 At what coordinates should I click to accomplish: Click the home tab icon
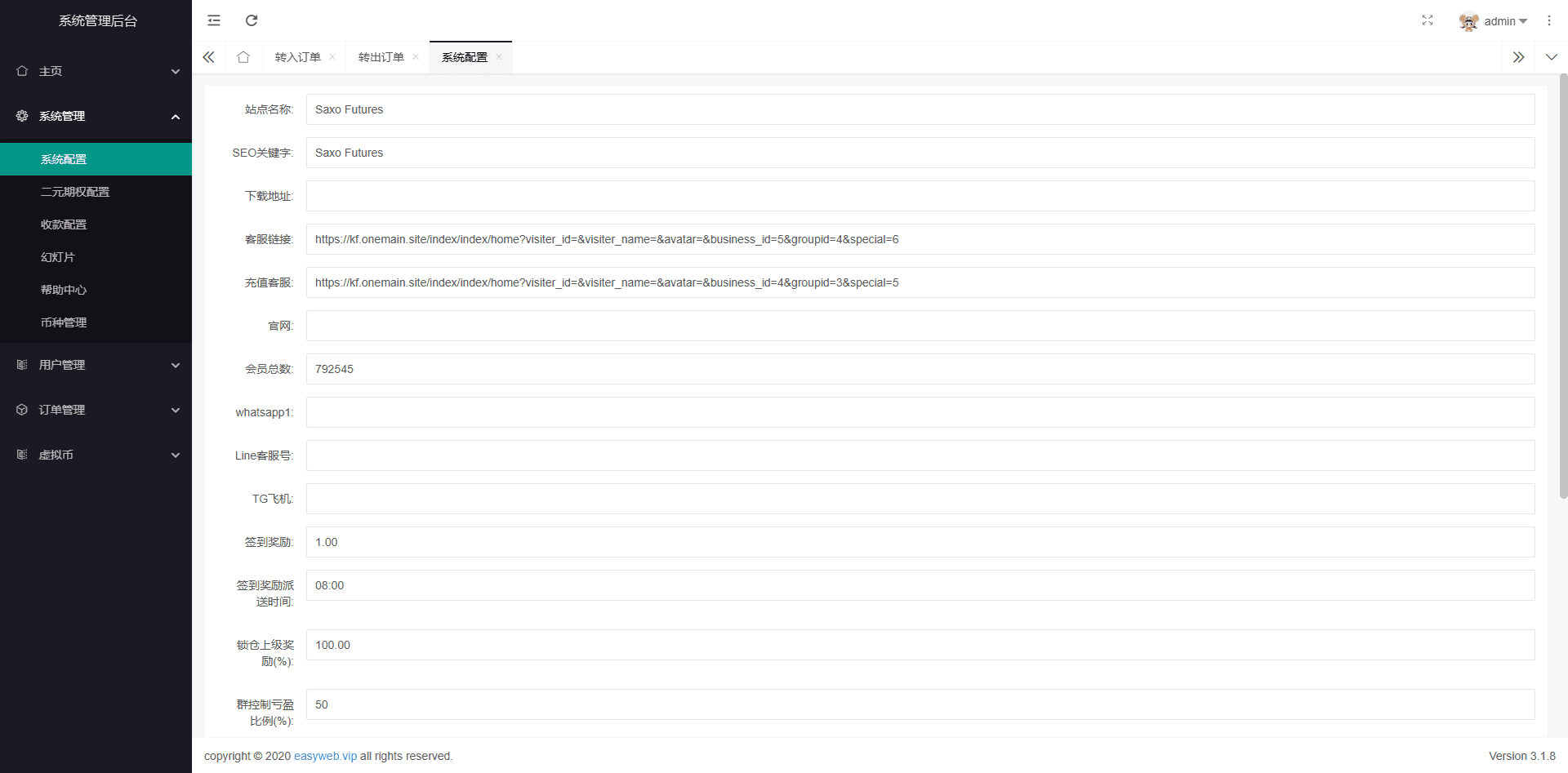point(243,57)
